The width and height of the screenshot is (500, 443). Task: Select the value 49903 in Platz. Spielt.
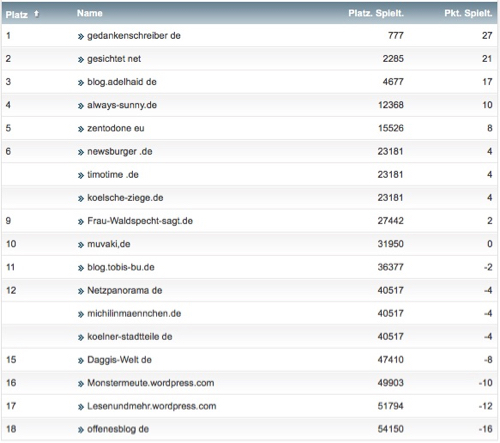391,383
